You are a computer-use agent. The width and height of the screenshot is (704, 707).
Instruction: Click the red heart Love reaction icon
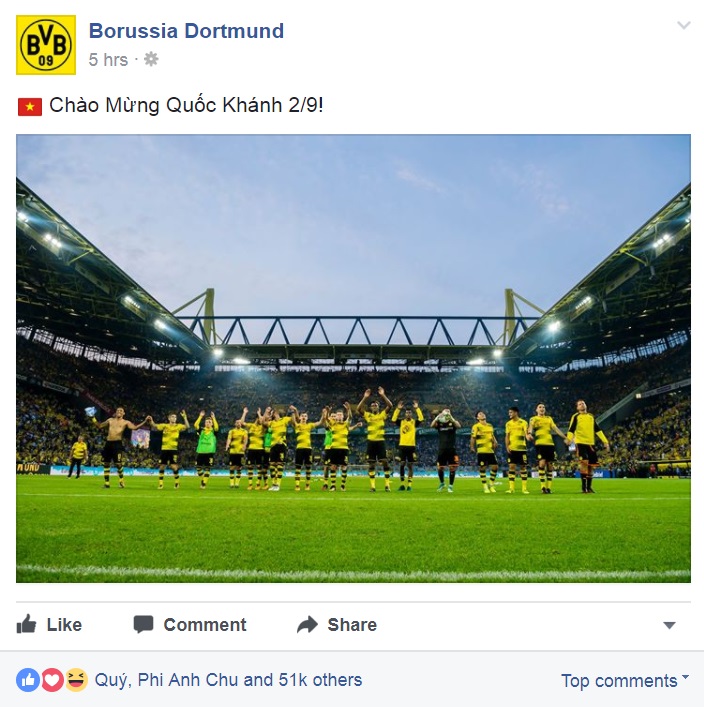click(x=52, y=680)
